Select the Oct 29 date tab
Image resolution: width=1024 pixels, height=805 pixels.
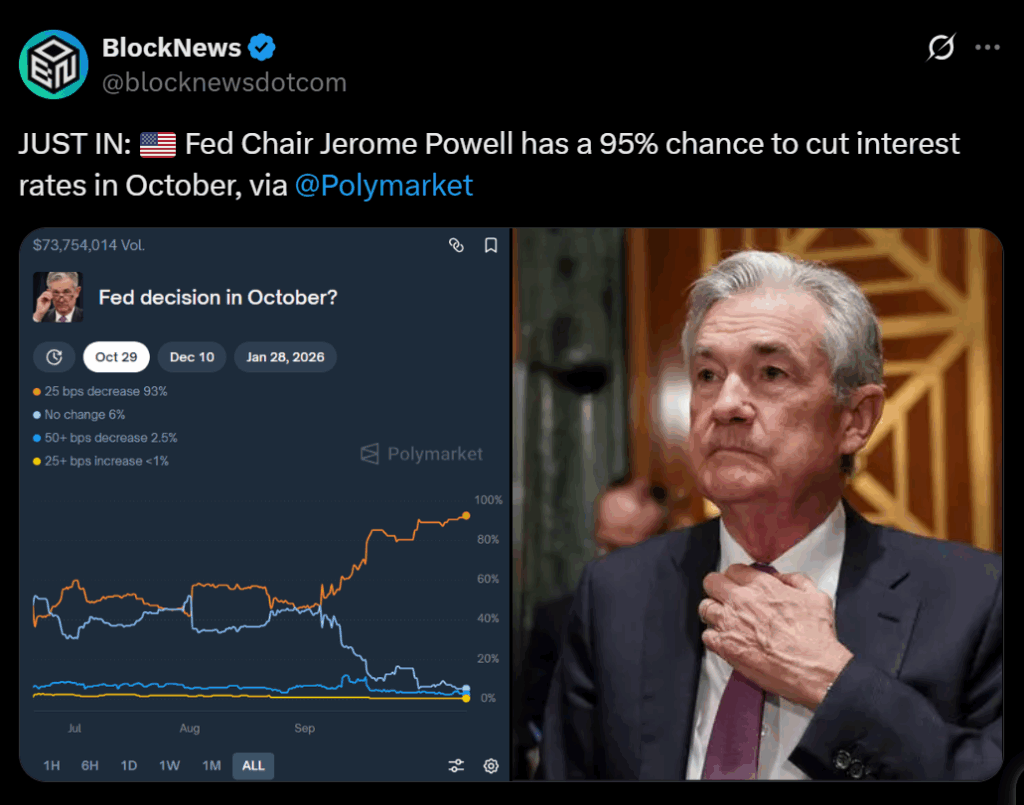116,357
